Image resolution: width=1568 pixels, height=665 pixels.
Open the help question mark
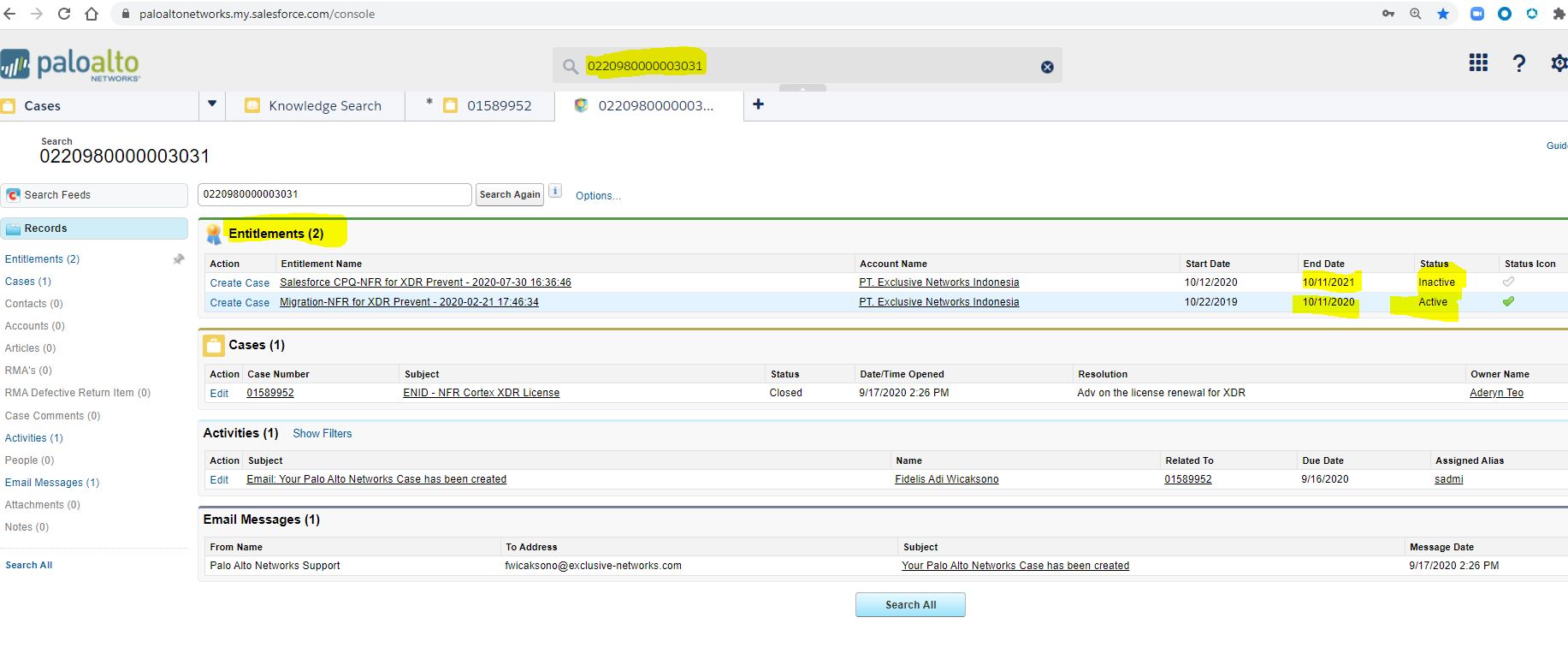pyautogui.click(x=1519, y=63)
